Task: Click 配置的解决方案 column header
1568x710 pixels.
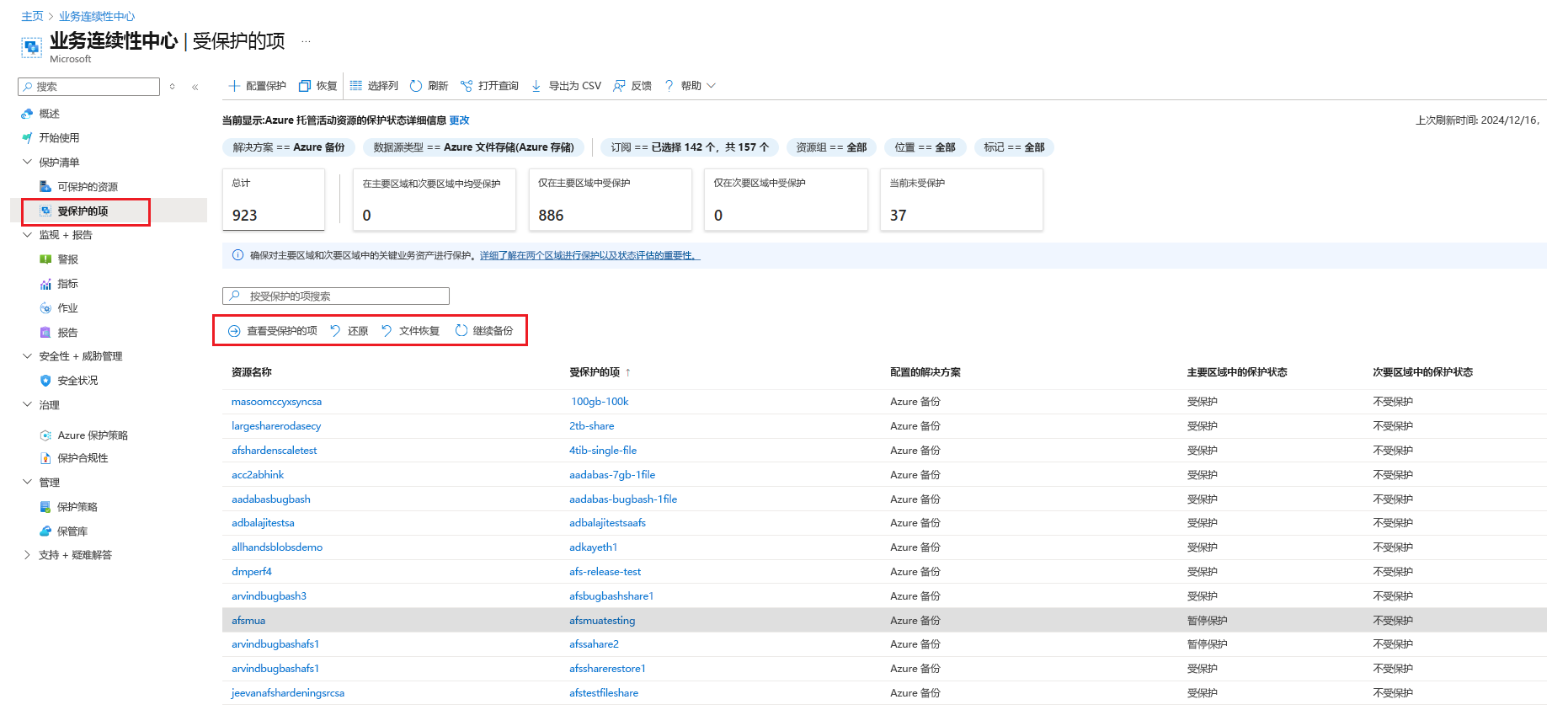Action: click(x=925, y=372)
